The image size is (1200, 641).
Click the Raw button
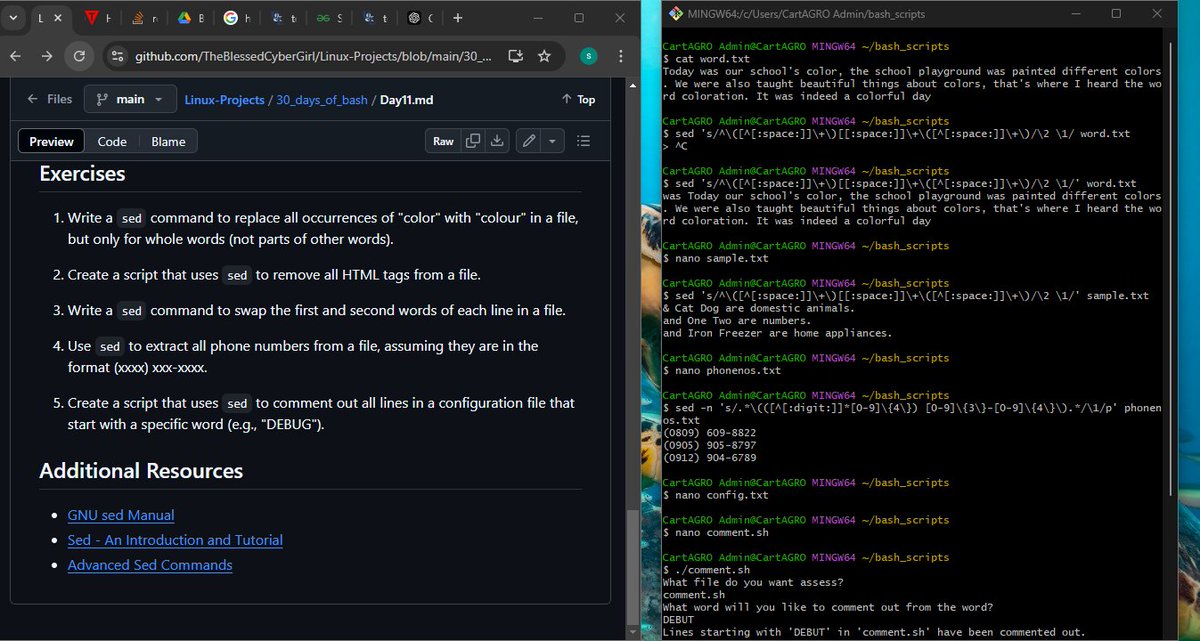pos(443,140)
